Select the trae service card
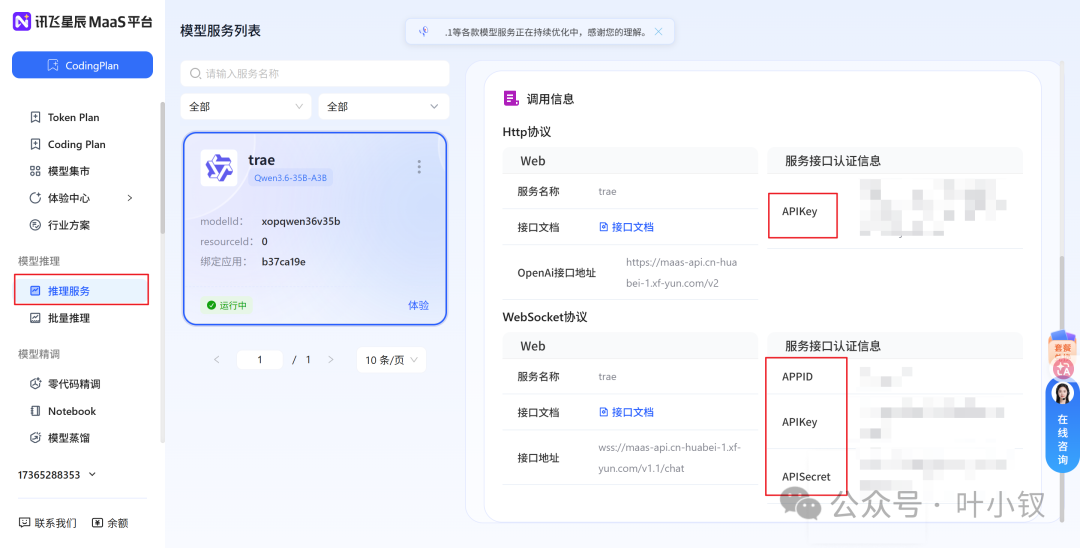The height and width of the screenshot is (548, 1080). coord(315,228)
